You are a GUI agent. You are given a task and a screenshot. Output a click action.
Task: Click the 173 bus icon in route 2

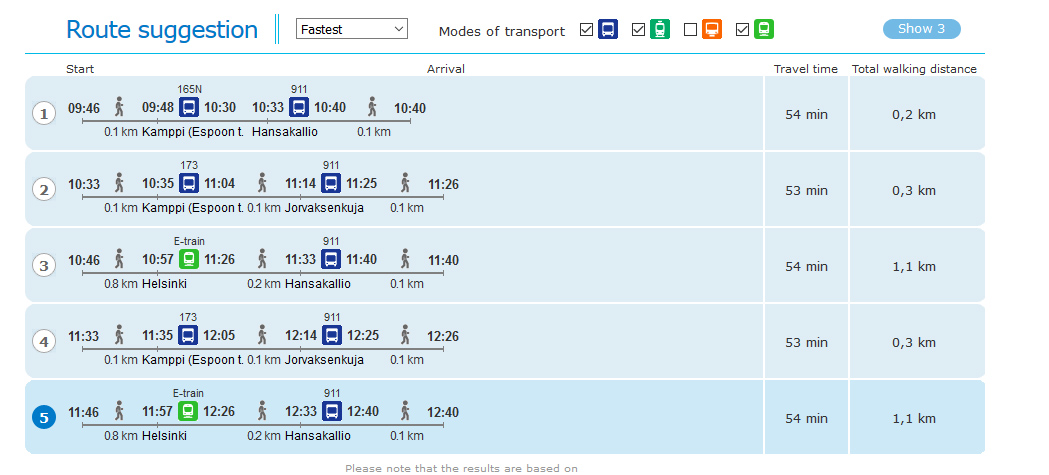coord(189,183)
